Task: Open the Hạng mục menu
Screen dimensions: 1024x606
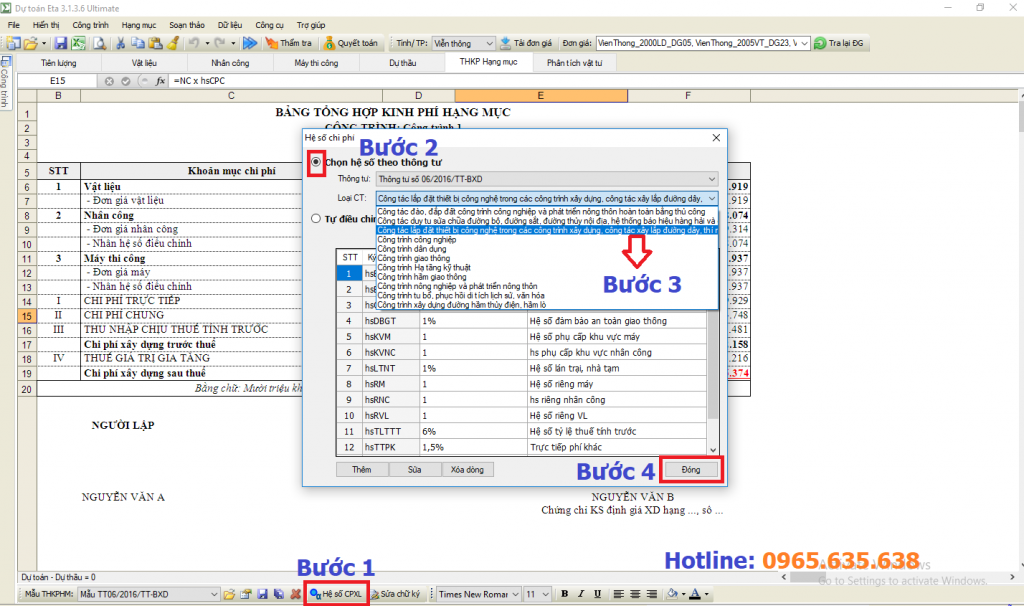Action: [138, 22]
